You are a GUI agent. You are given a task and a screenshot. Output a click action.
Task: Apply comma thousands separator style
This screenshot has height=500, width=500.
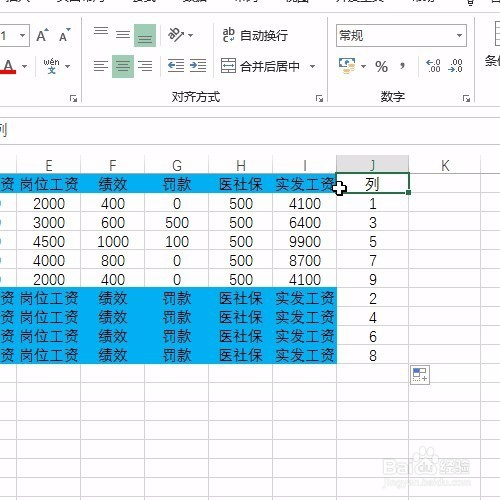pyautogui.click(x=403, y=66)
